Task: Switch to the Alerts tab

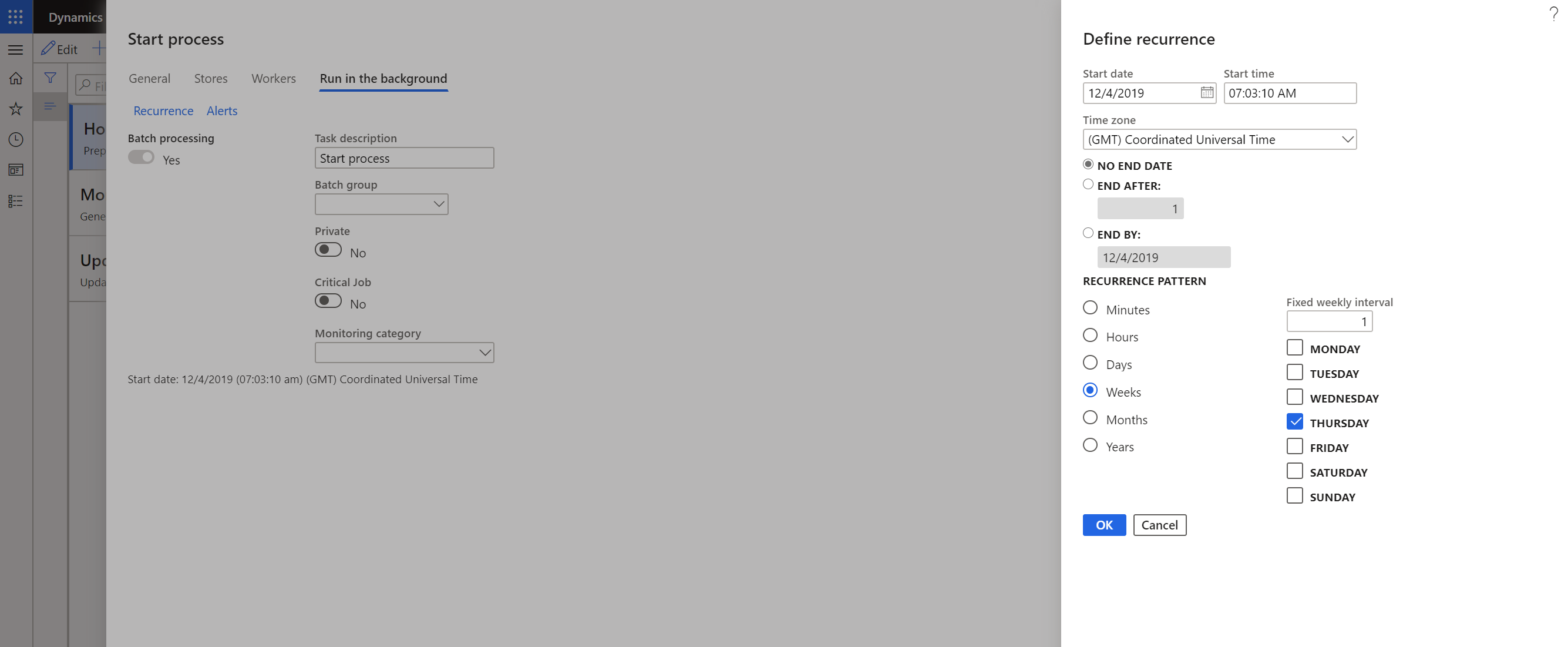Action: (222, 110)
